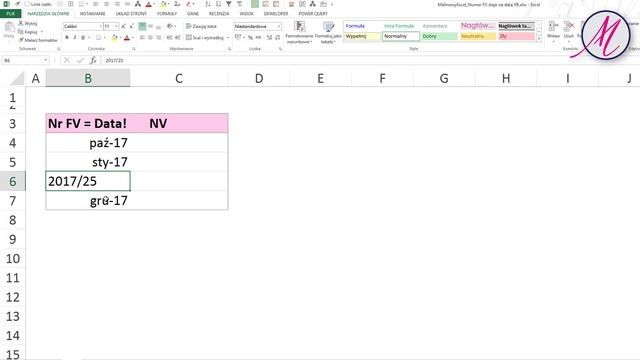Click the percent style icon
This screenshot has height=360, width=640.
(x=250, y=38)
